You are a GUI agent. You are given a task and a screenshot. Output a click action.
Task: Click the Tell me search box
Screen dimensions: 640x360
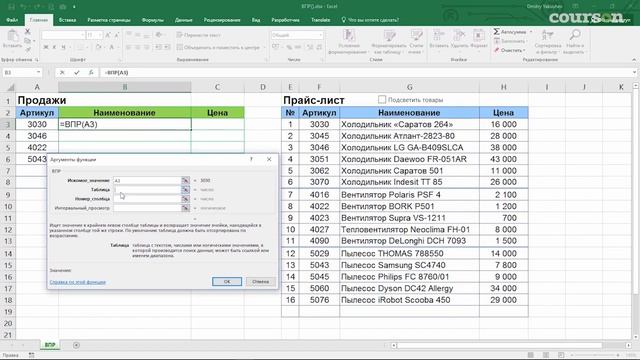tap(370, 20)
